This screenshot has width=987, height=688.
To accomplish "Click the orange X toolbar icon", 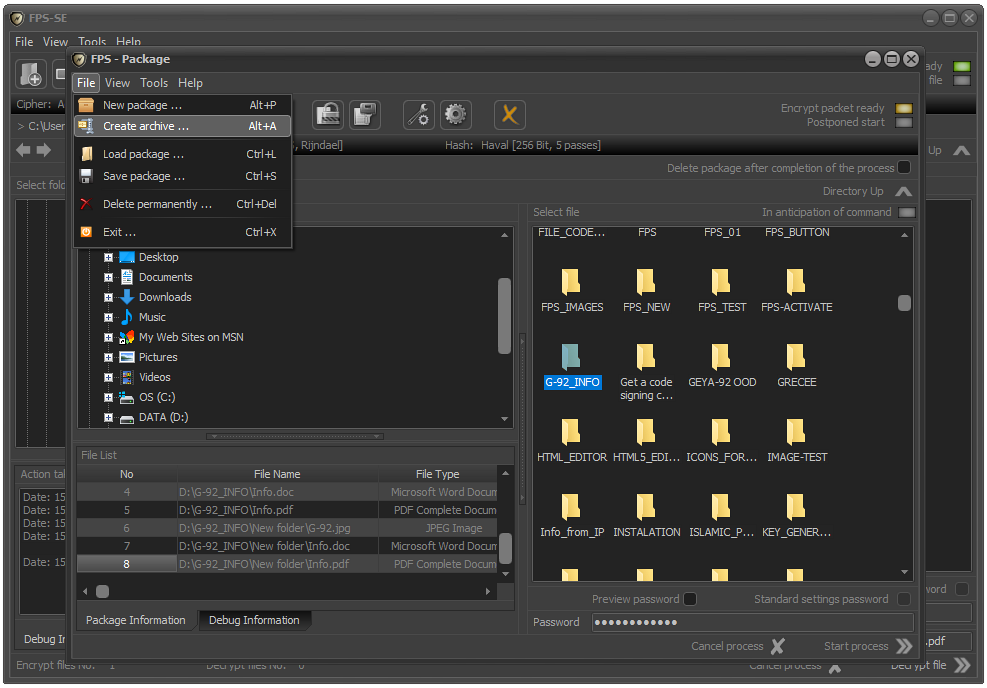I will [x=510, y=115].
